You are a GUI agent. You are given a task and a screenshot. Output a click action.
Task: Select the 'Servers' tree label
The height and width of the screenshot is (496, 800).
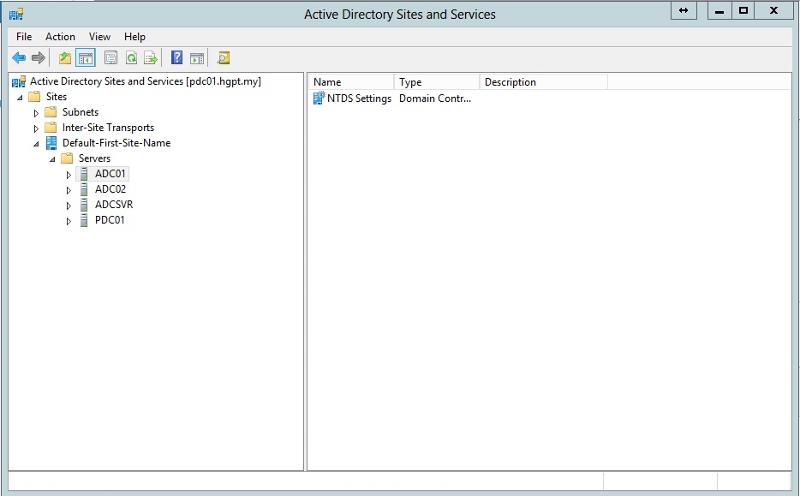click(x=94, y=158)
